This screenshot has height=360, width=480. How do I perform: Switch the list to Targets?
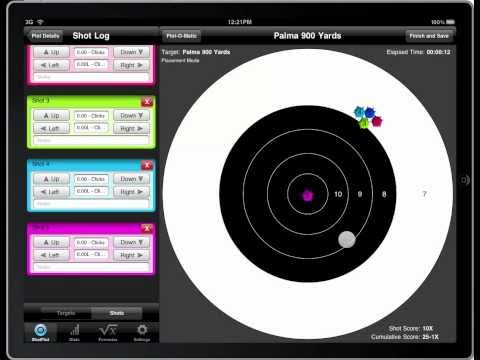point(66,313)
